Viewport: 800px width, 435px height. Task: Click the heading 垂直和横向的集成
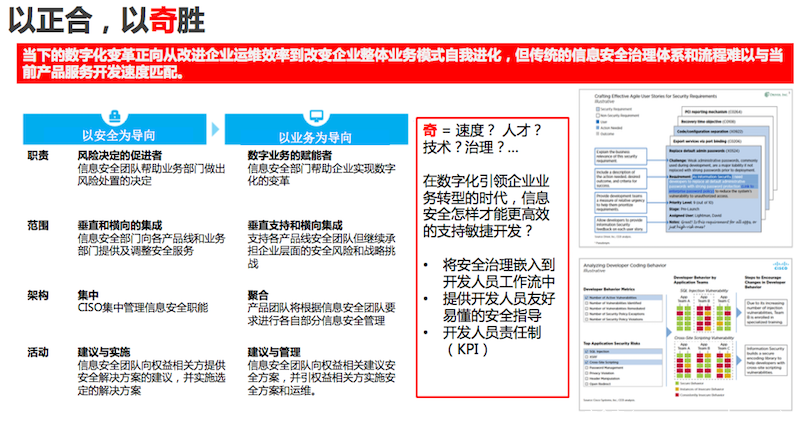coord(120,225)
